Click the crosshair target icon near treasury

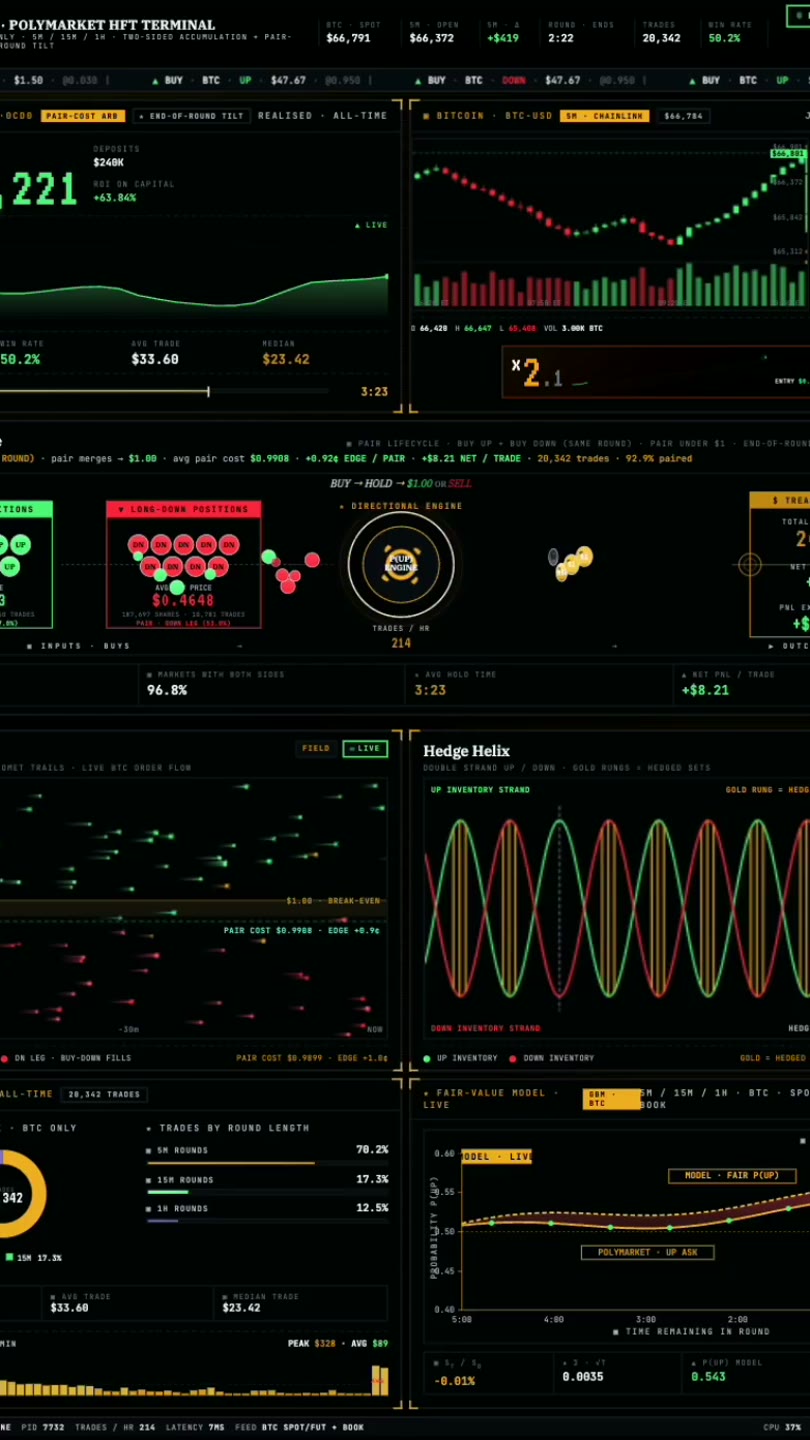749,565
